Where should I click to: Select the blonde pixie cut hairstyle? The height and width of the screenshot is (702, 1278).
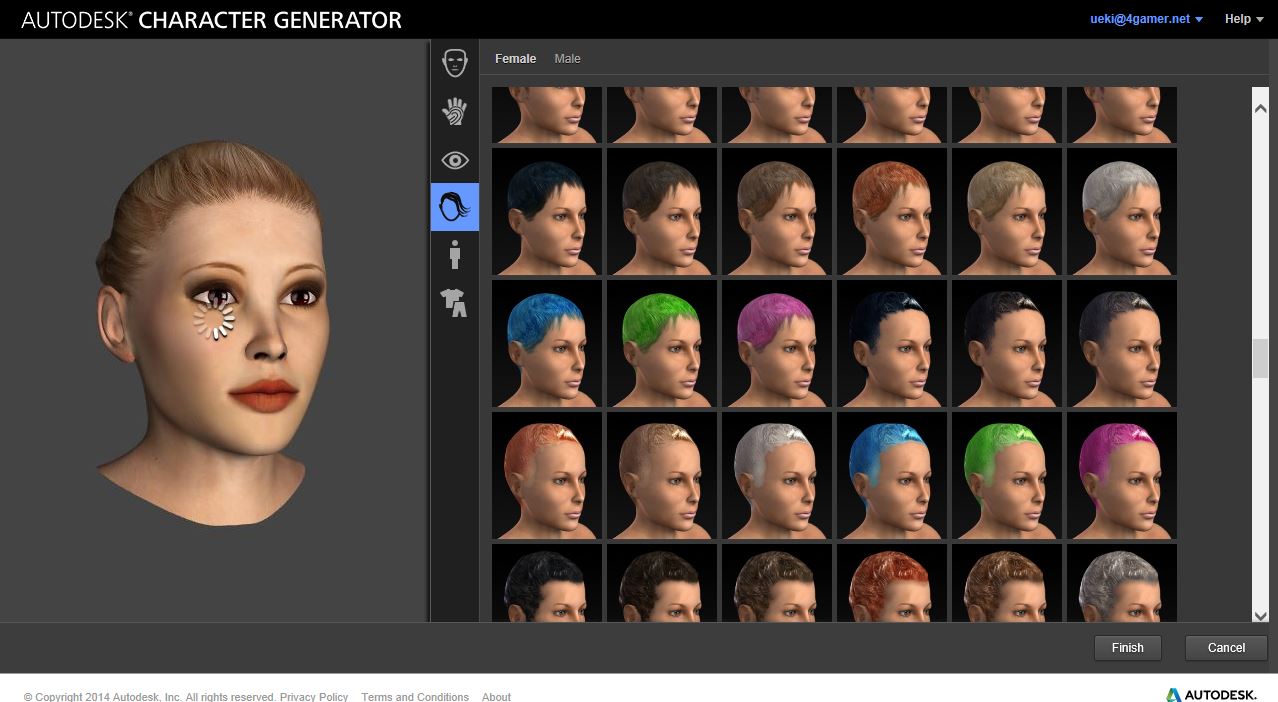pyautogui.click(x=1007, y=212)
